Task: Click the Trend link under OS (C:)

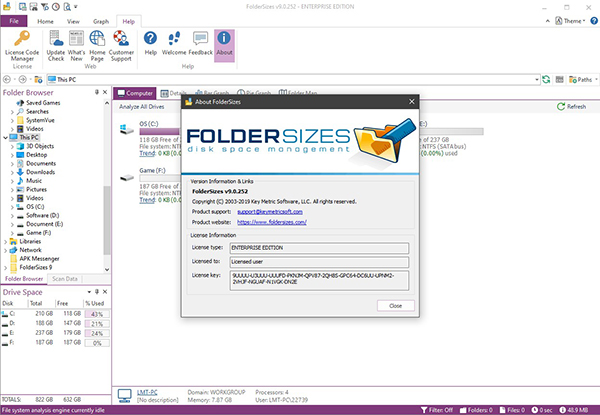Action: tap(147, 153)
